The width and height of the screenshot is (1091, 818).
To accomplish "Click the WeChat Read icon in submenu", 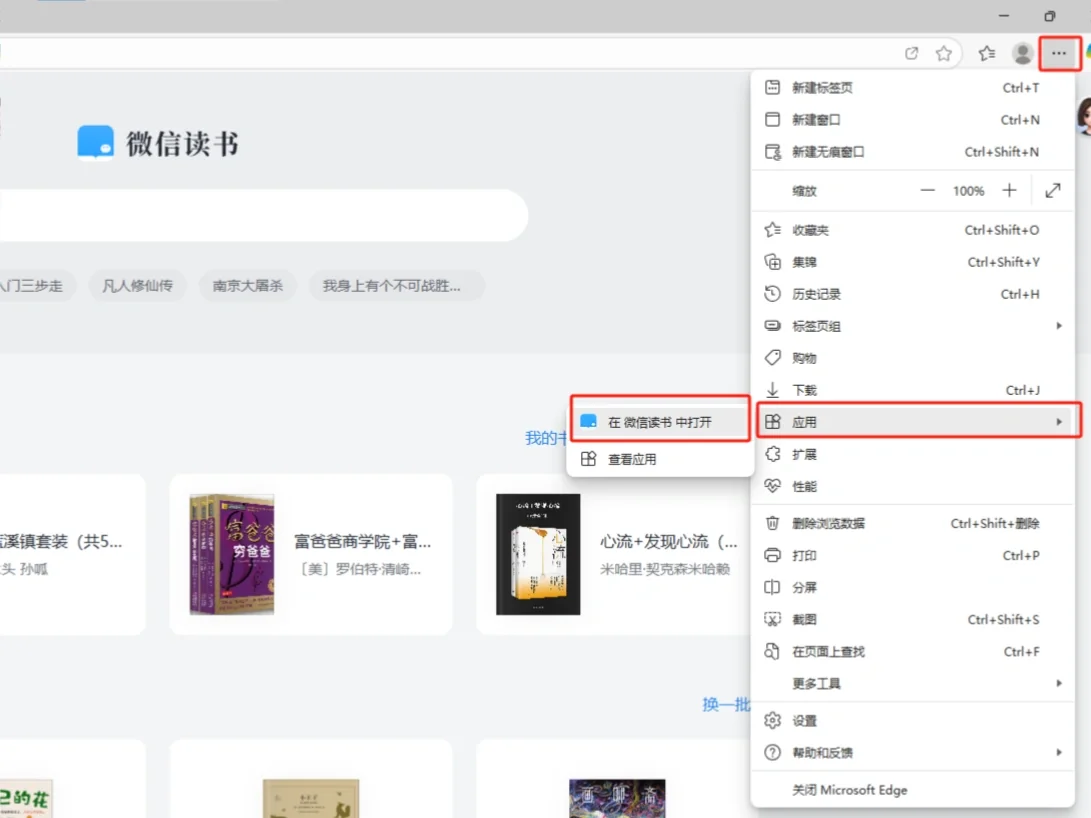I will click(x=589, y=422).
